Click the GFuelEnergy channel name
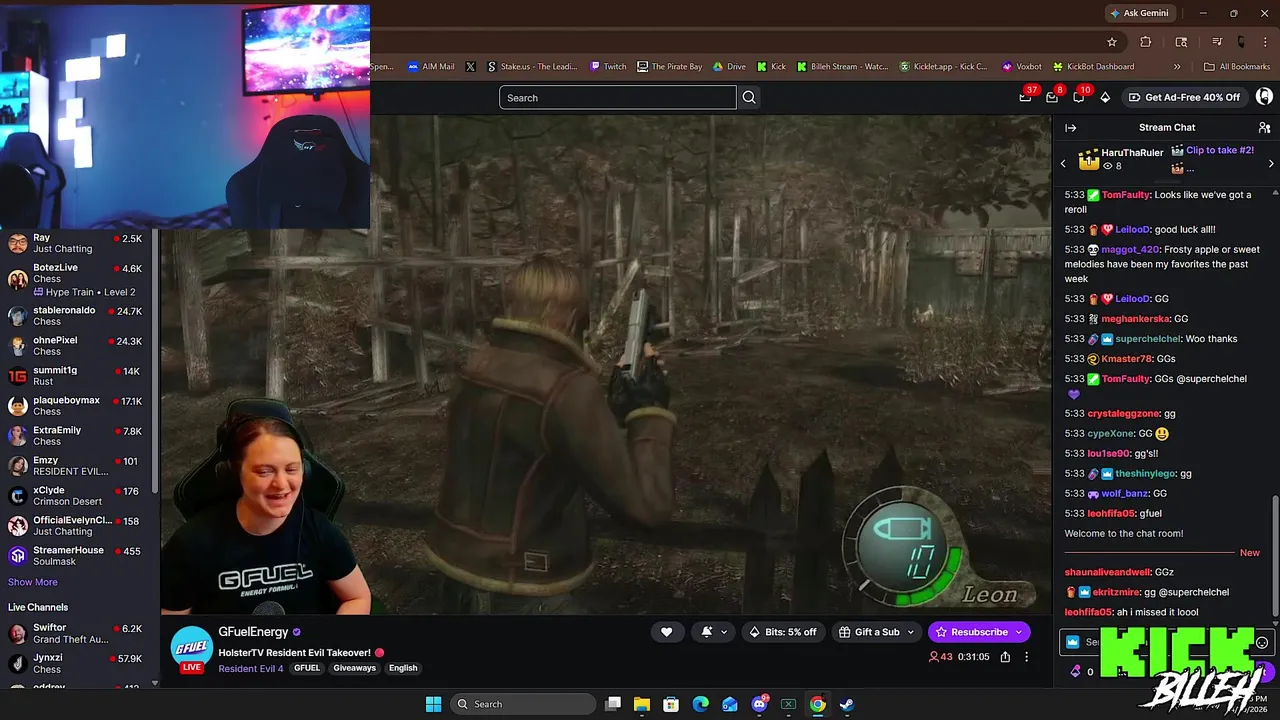1280x720 pixels. [x=253, y=632]
